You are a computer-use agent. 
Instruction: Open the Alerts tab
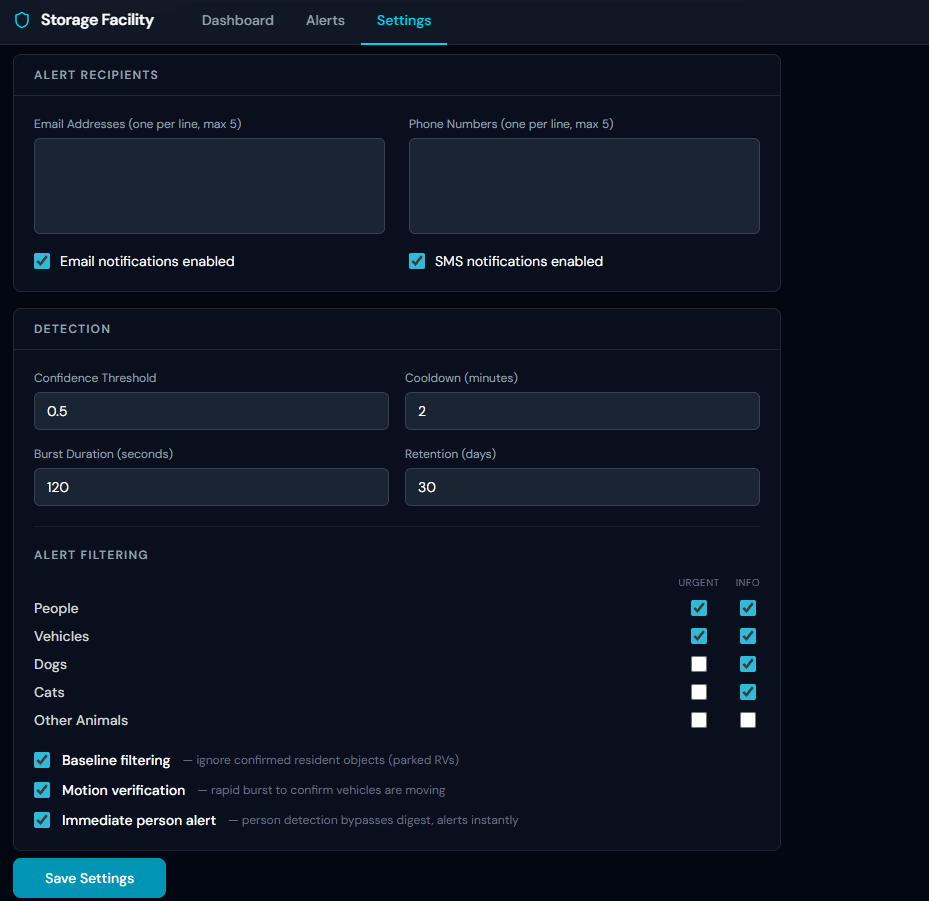tap(325, 20)
